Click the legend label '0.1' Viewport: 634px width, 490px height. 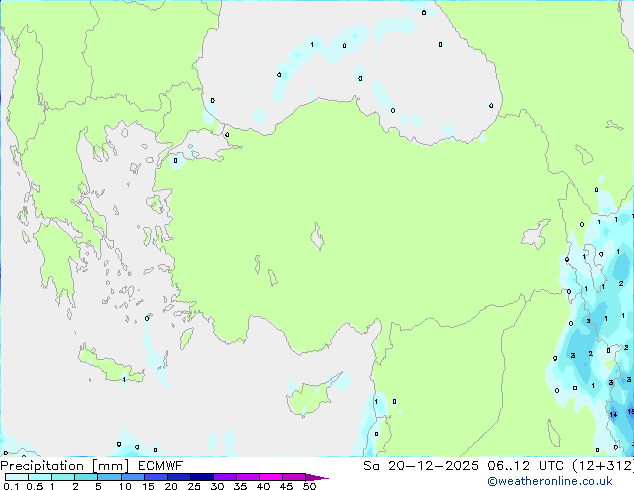(x=11, y=486)
